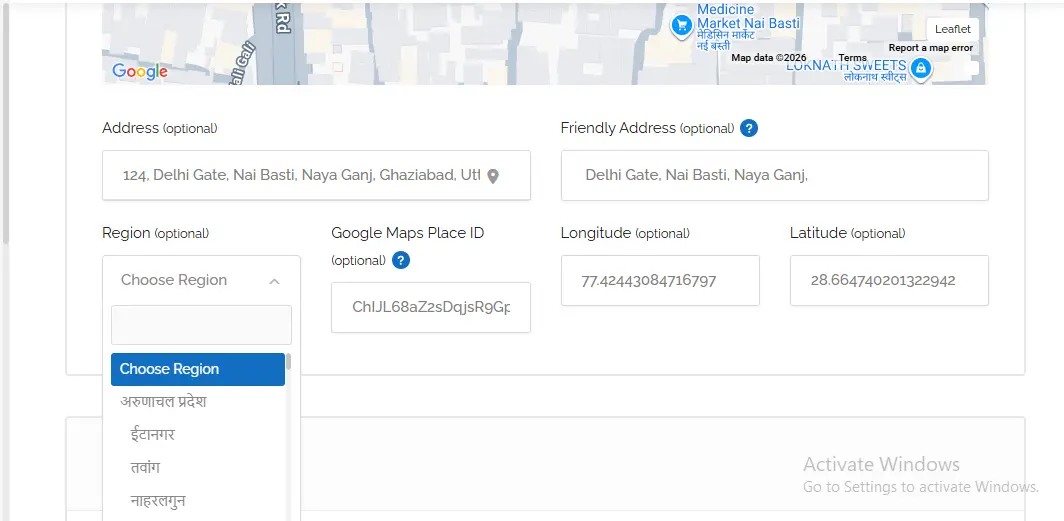Open the map Terms link
Screen dimensions: 1064x521
852,58
